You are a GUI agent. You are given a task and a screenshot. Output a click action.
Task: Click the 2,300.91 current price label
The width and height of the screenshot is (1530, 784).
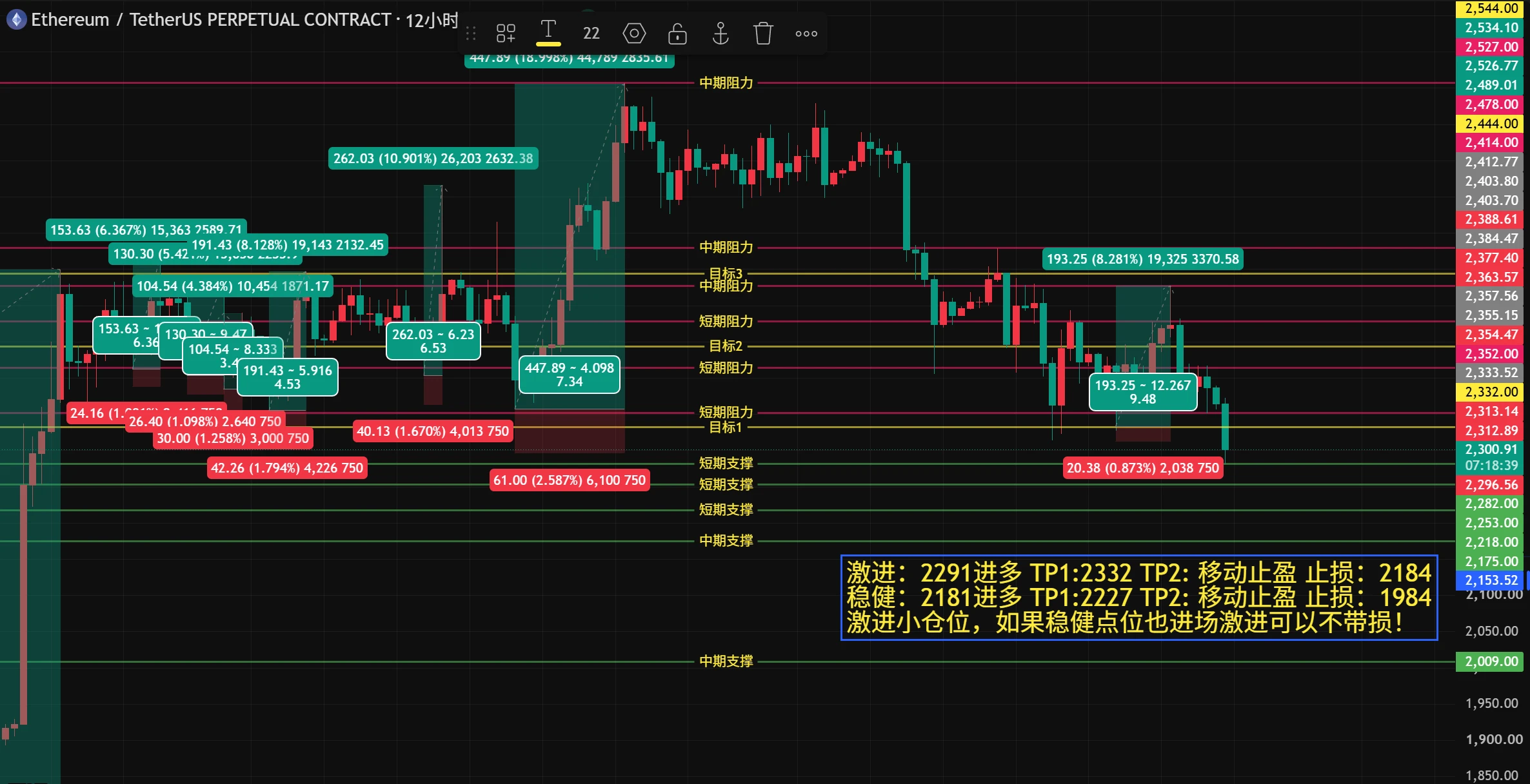tap(1491, 449)
